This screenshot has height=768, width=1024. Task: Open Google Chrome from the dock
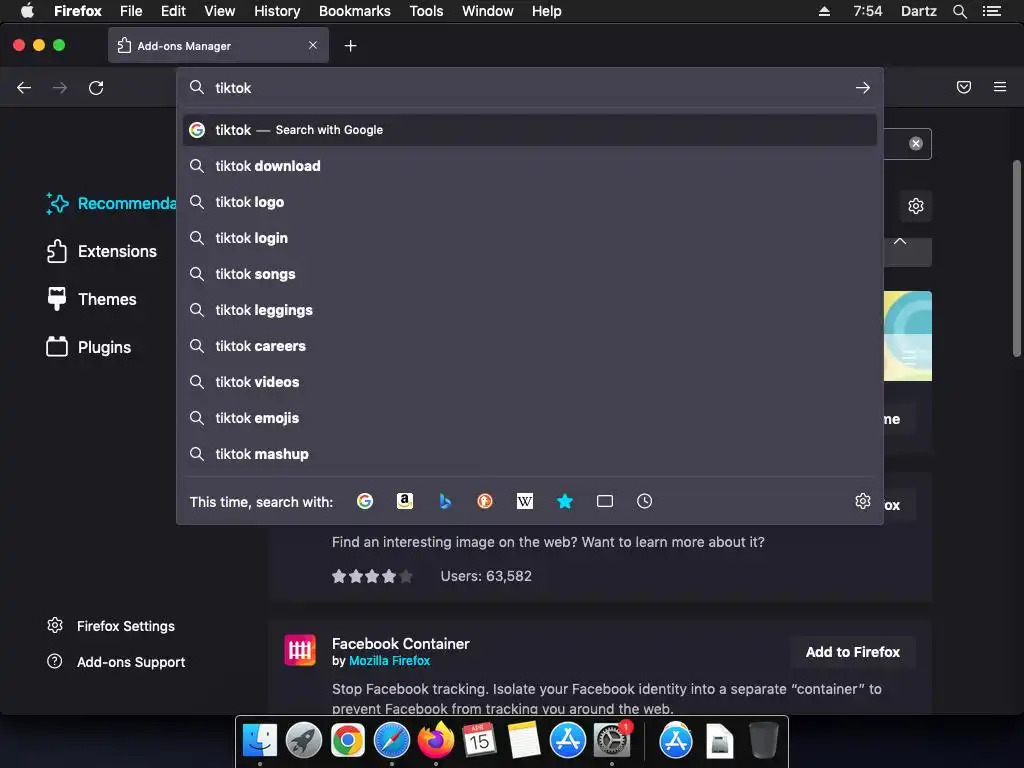pos(347,741)
